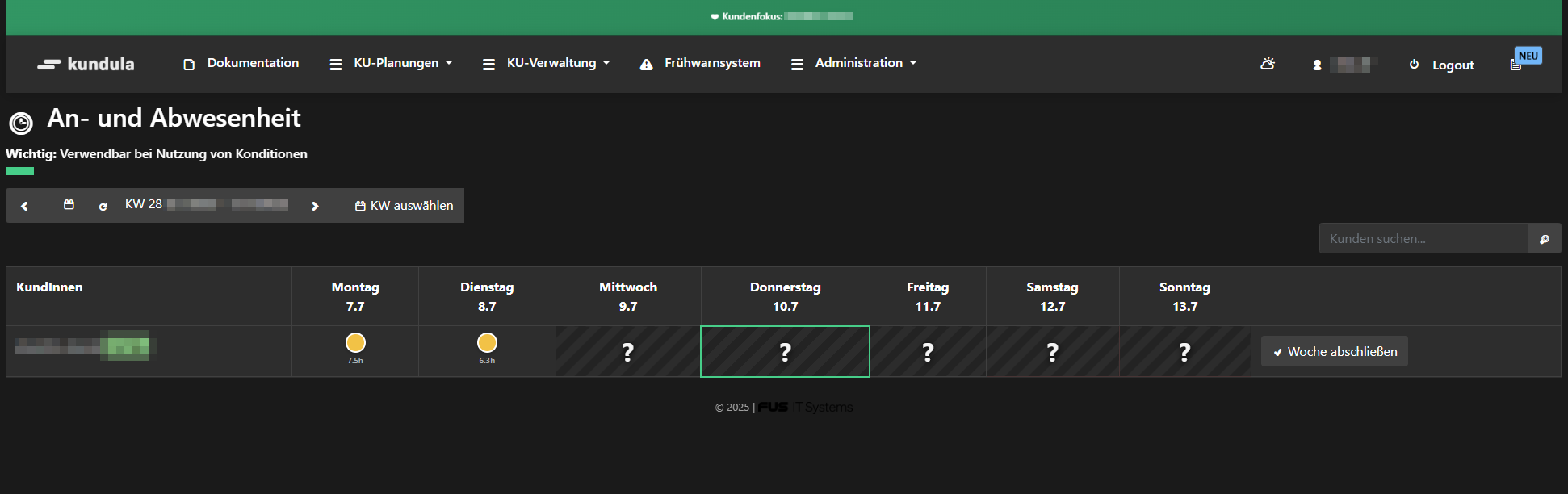Go to next calendar week arrow
1568x494 pixels.
coord(315,206)
